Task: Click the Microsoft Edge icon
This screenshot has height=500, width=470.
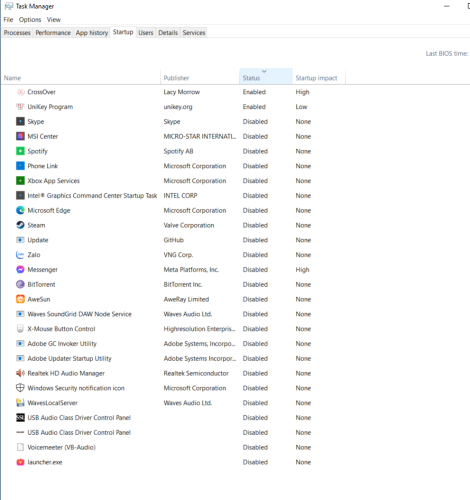Action: (20, 210)
